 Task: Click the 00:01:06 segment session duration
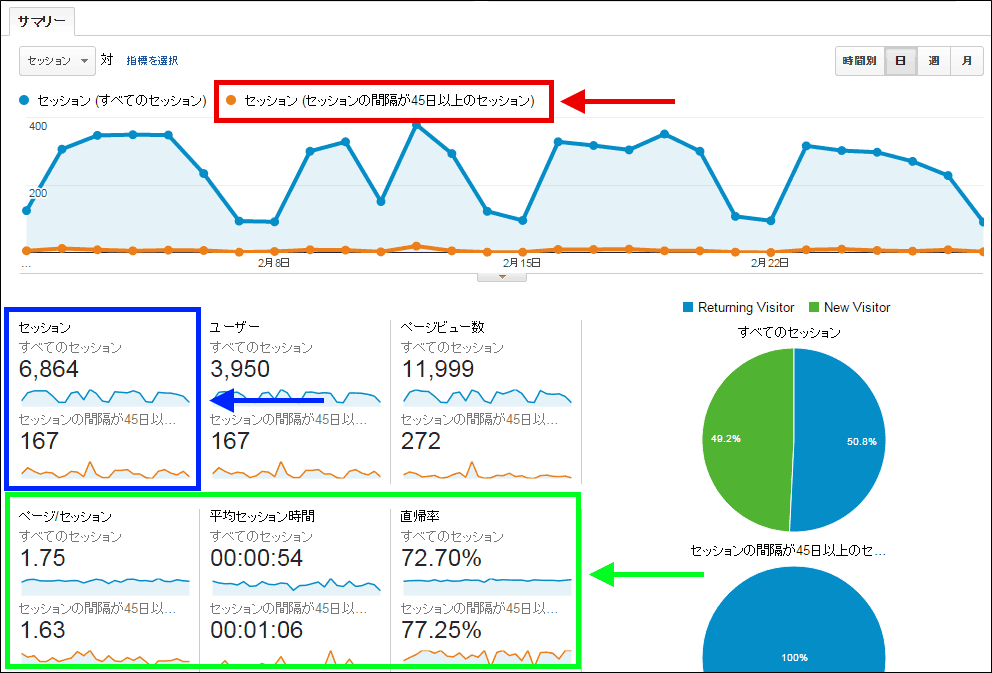click(256, 630)
